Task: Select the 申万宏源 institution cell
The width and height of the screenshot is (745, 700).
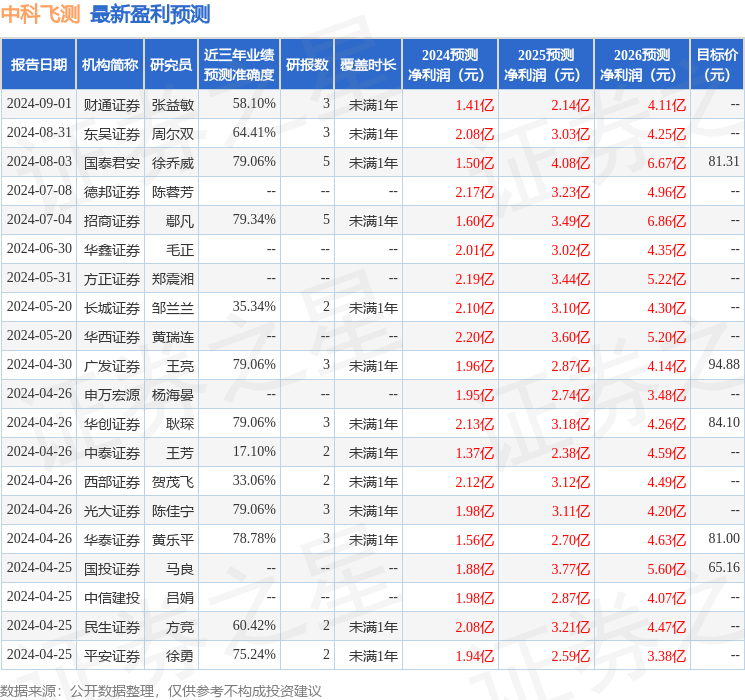Action: pyautogui.click(x=112, y=395)
